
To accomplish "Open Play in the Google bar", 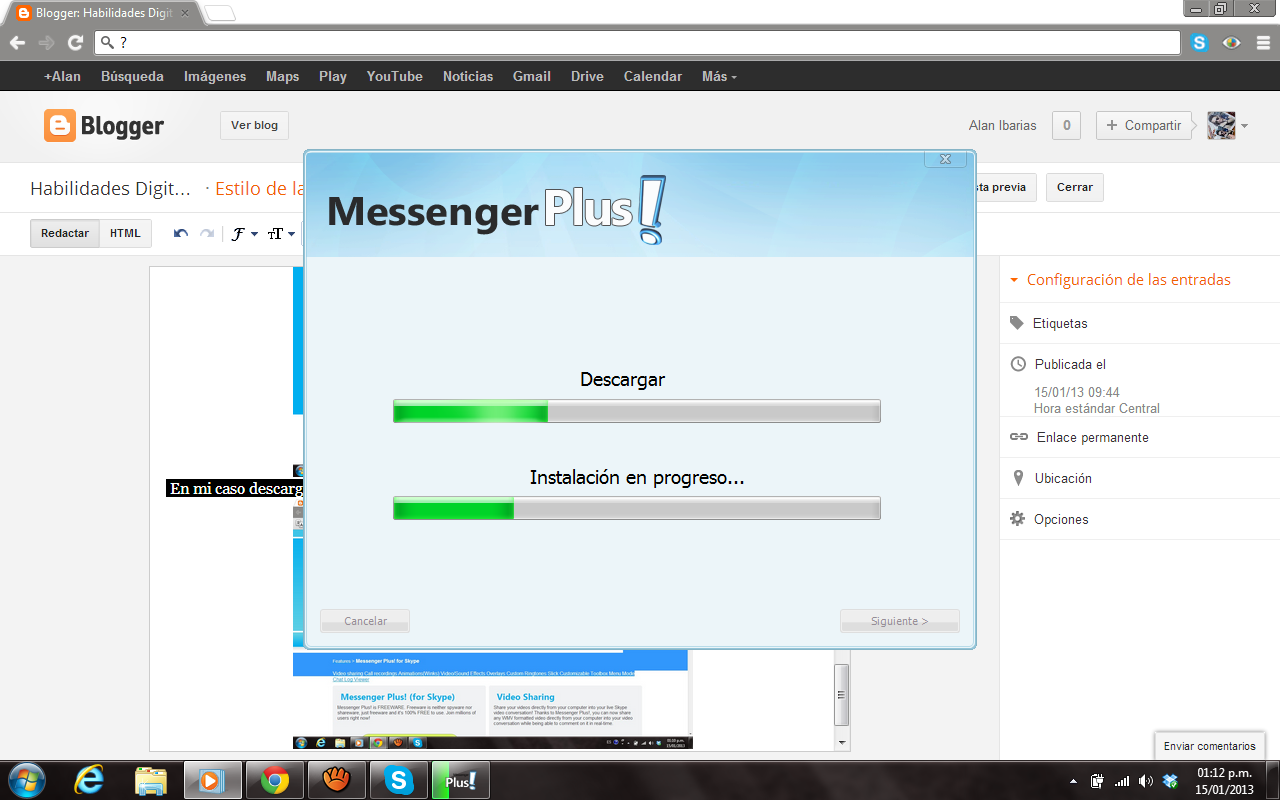I will coord(333,76).
